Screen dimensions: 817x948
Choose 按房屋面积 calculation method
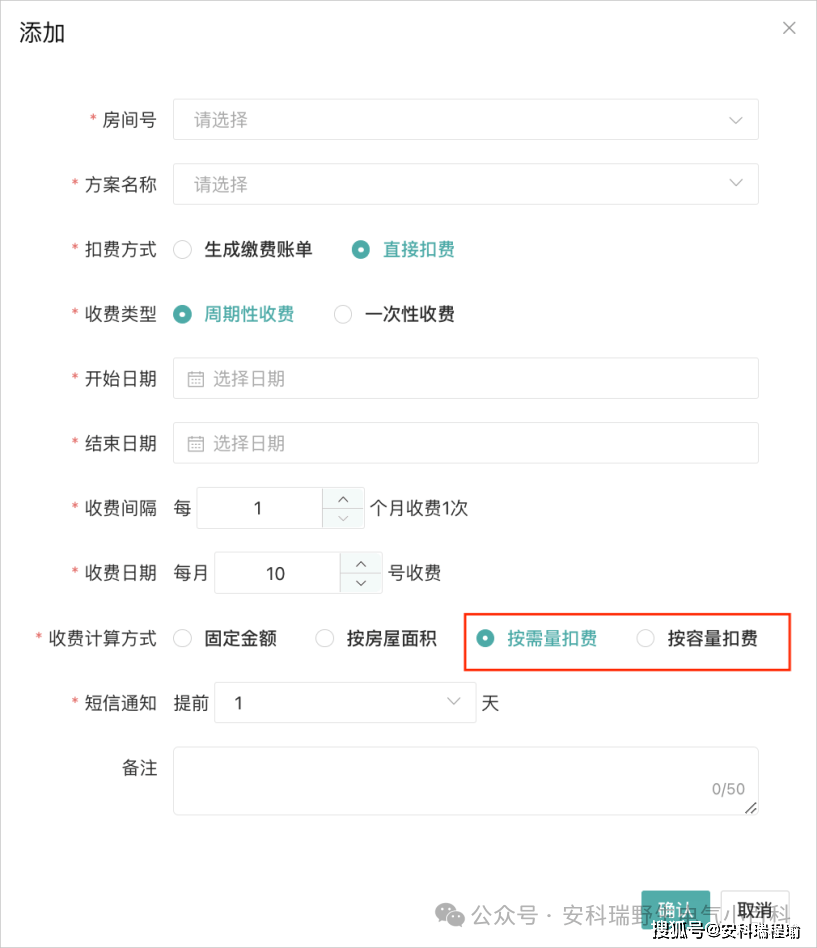pyautogui.click(x=325, y=638)
